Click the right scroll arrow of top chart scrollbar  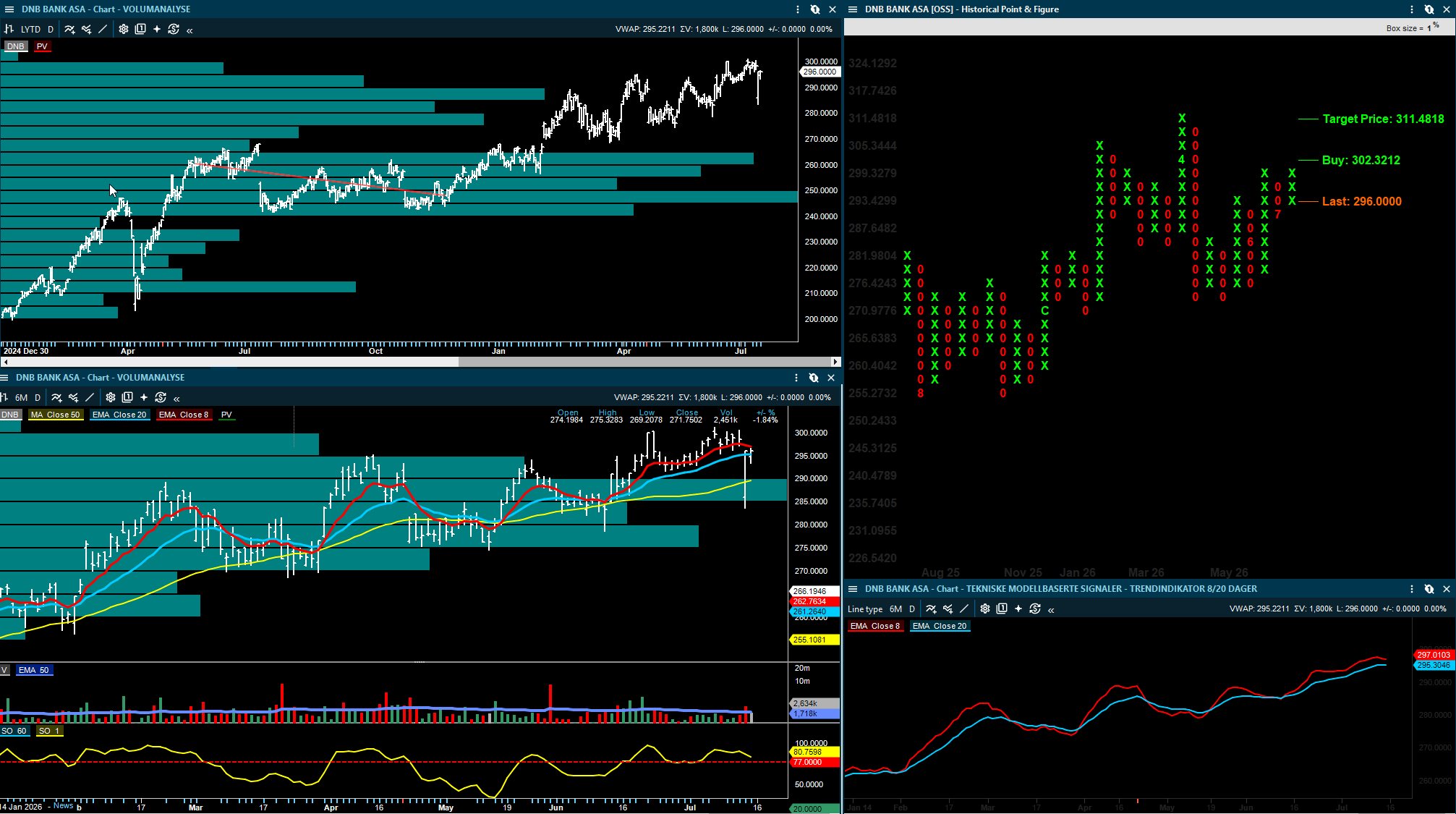point(835,362)
